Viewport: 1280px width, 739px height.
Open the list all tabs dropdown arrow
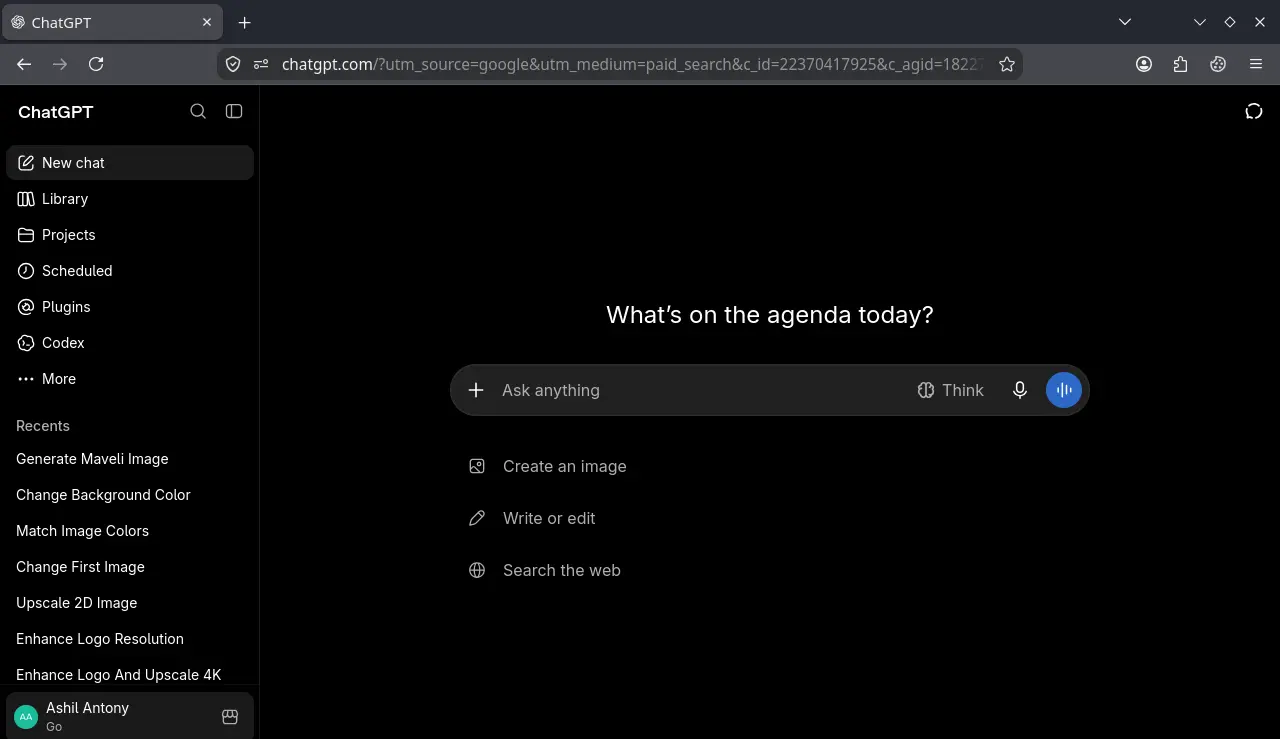(1125, 22)
